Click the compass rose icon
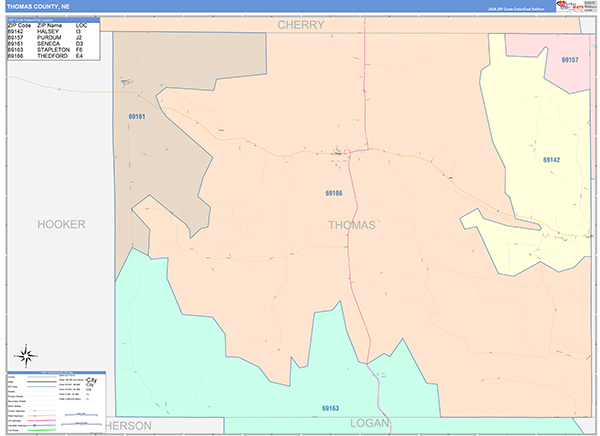 click(x=26, y=356)
